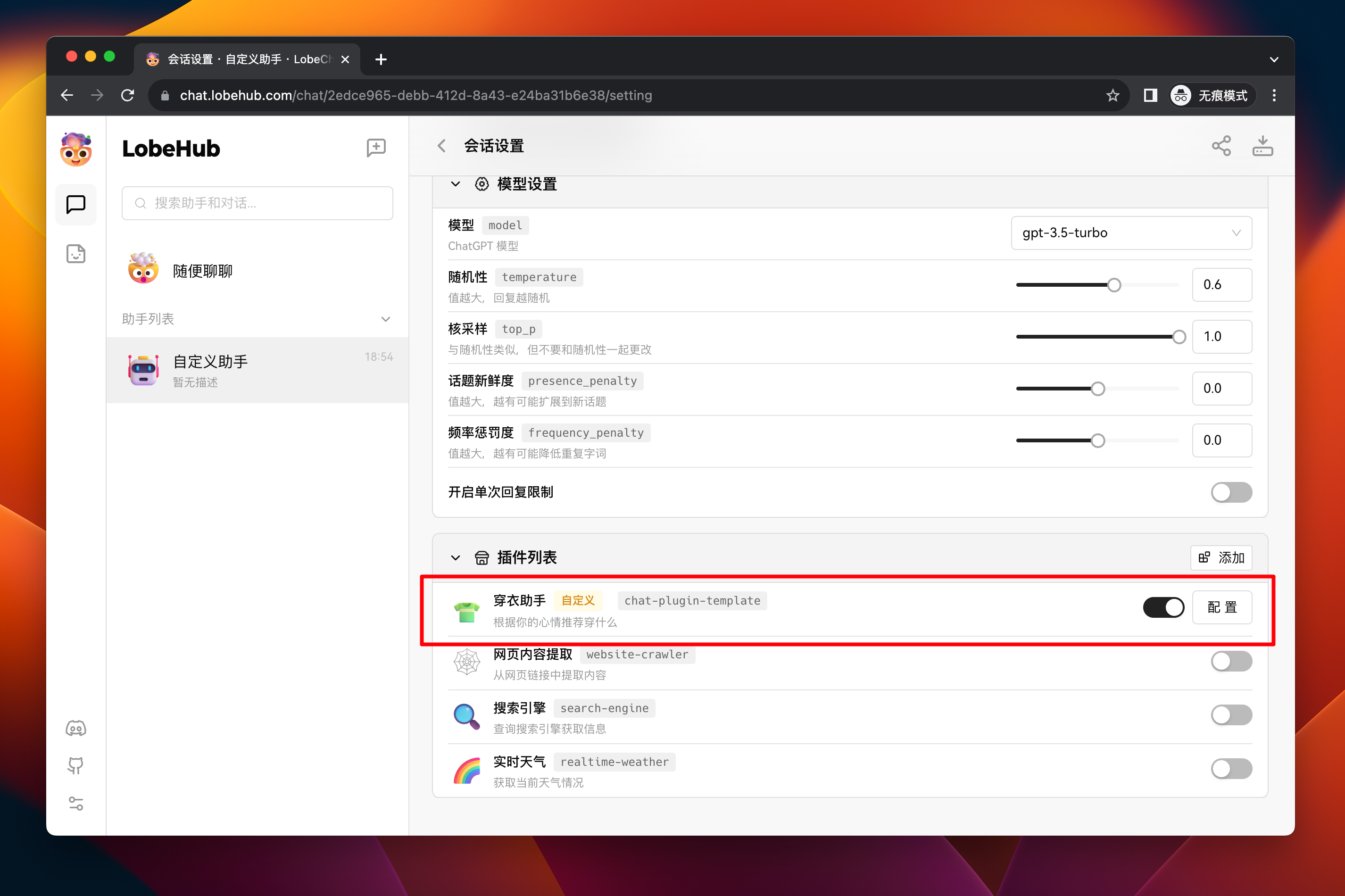
Task: Enable the 实时天气 plugin switch
Action: pos(1231,769)
